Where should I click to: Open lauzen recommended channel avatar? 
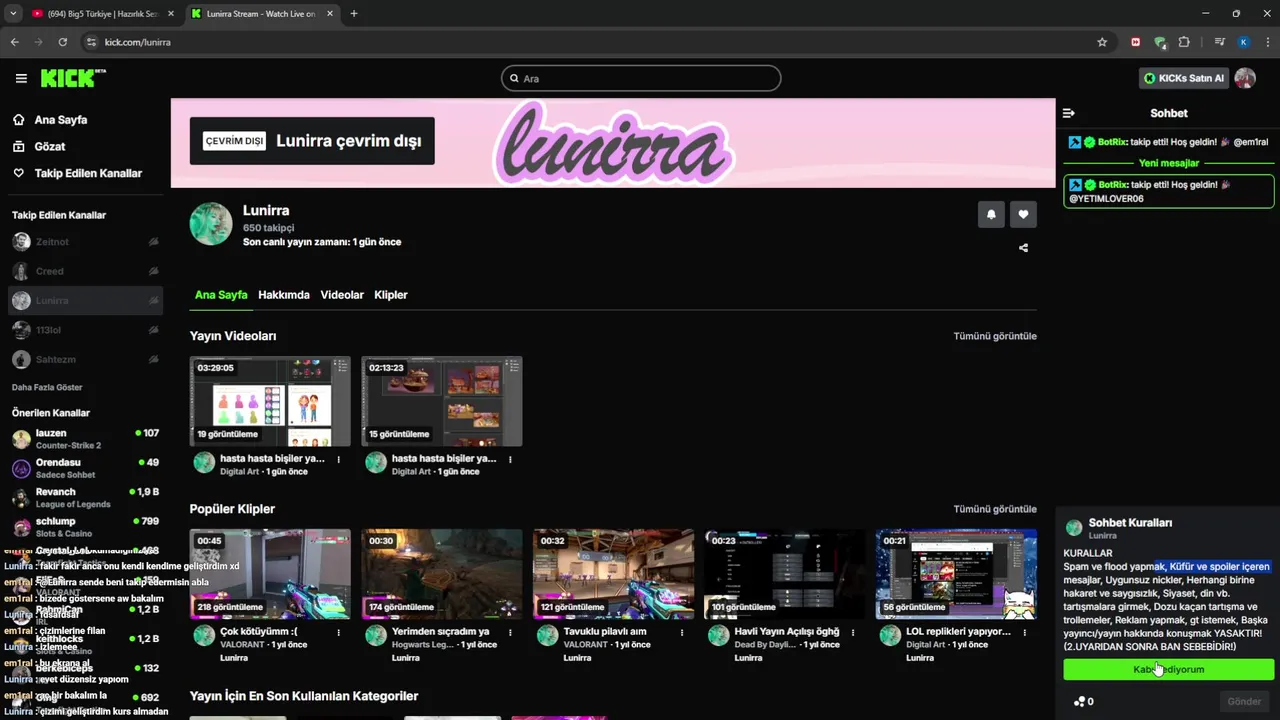(x=21, y=439)
